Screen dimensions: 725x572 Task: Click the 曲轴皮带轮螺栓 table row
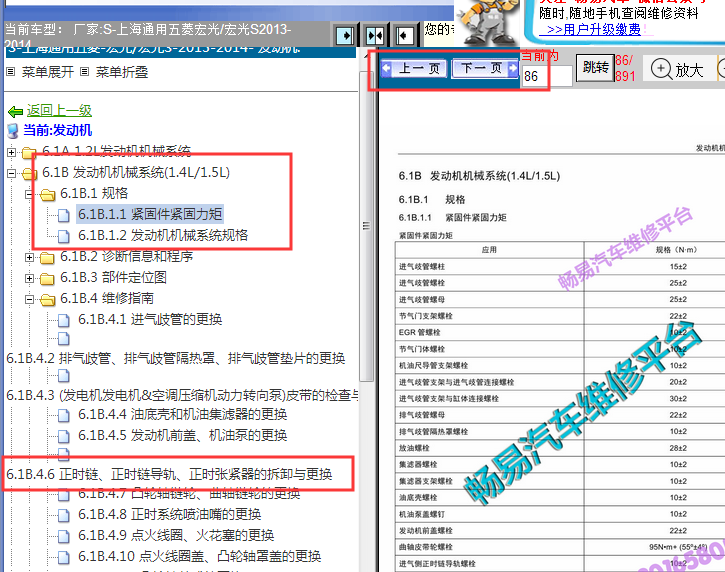click(560, 547)
